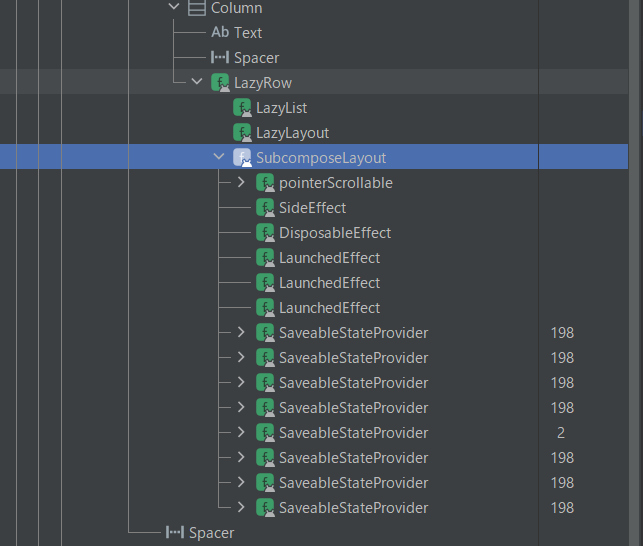This screenshot has height=546, width=643.
Task: Click the vertical scrollbar on the right
Action: pos(635,273)
